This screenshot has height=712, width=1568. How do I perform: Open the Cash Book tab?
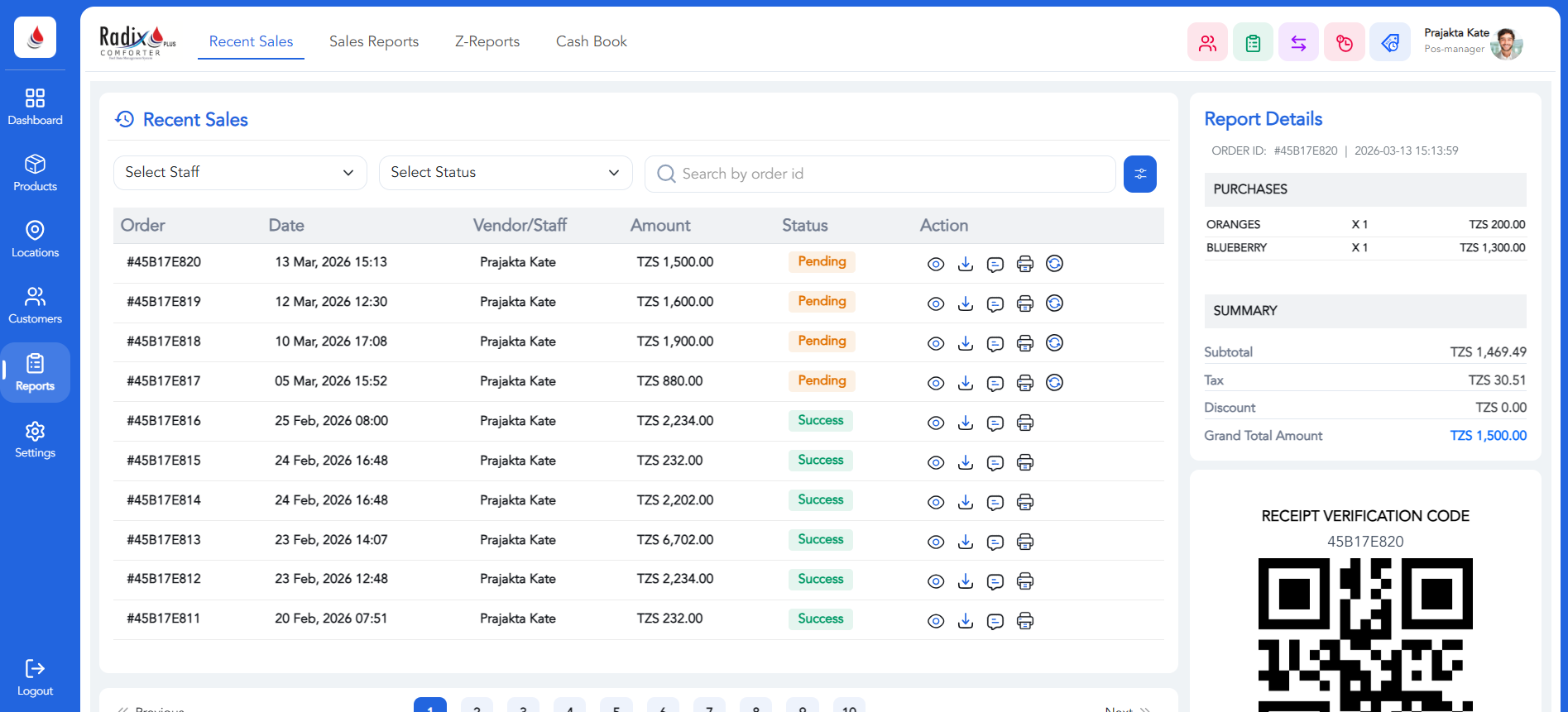591,41
